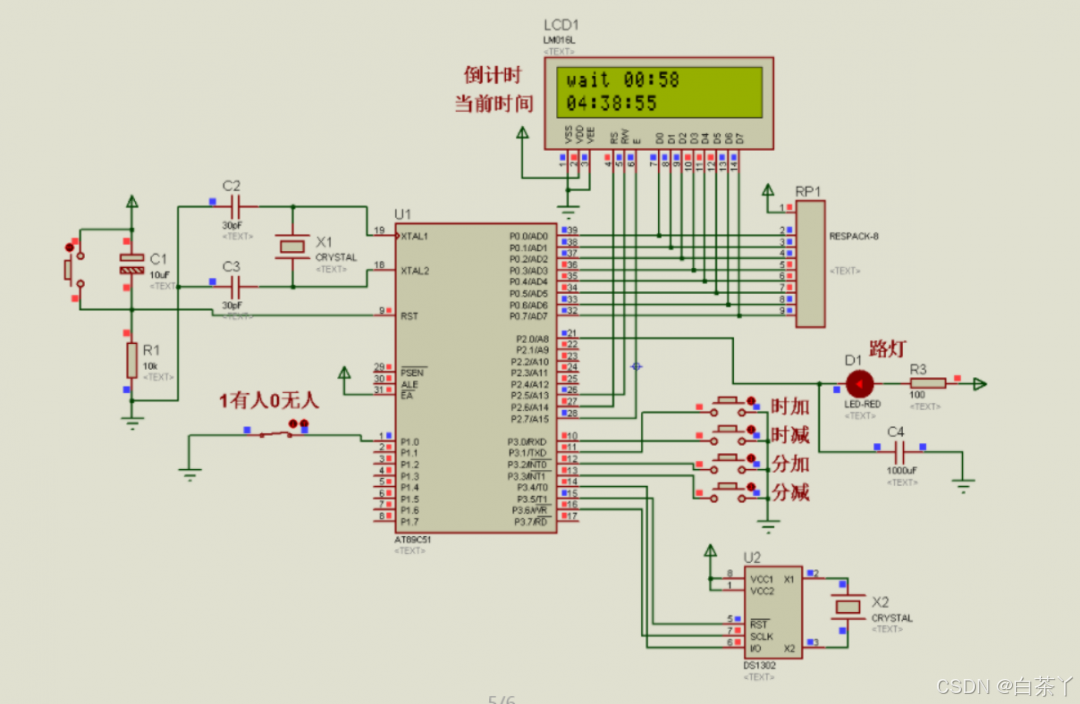1080x704 pixels.
Task: Select the DS1302 clock chip U2
Action: (x=773, y=613)
